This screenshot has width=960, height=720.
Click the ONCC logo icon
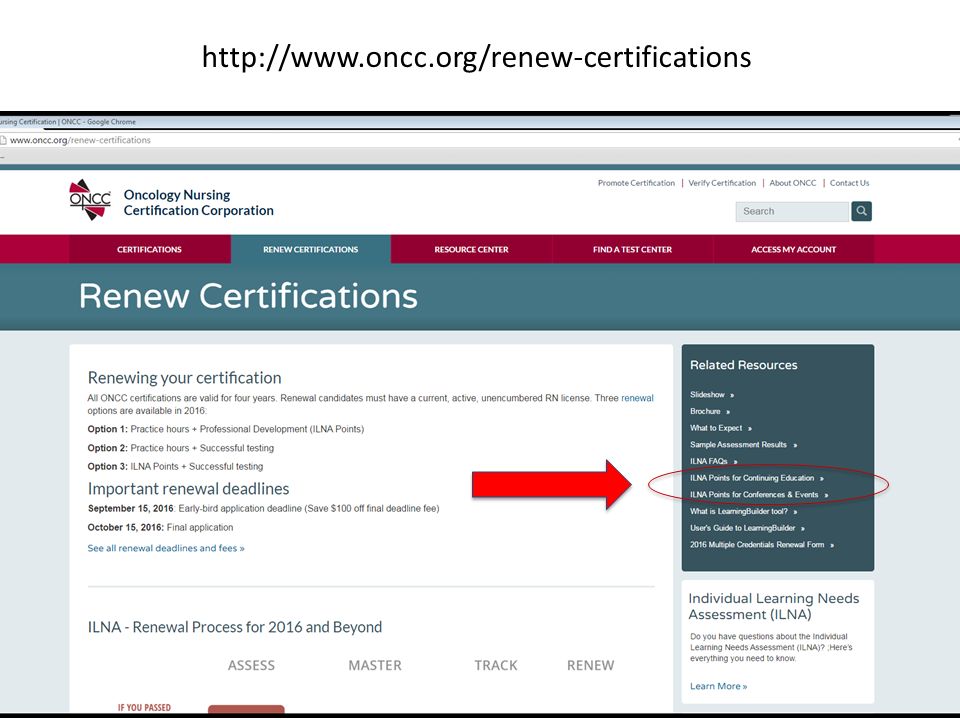90,200
